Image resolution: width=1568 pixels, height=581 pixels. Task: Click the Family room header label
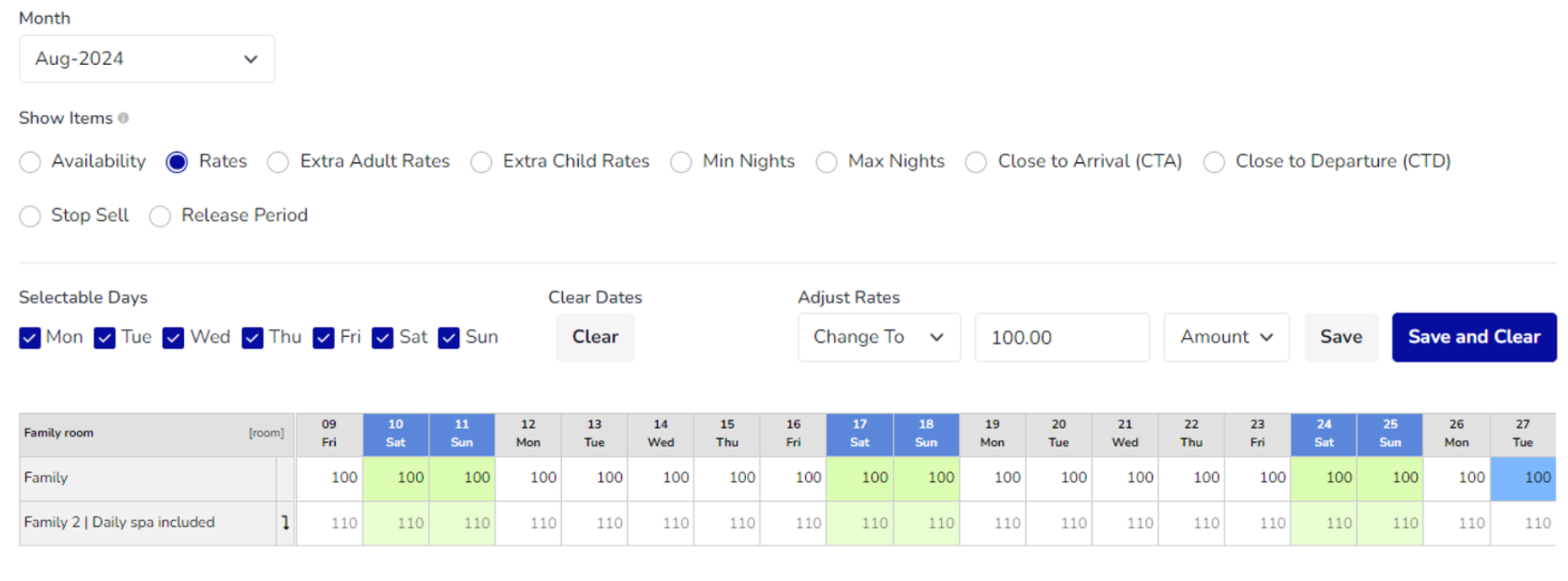click(x=59, y=433)
